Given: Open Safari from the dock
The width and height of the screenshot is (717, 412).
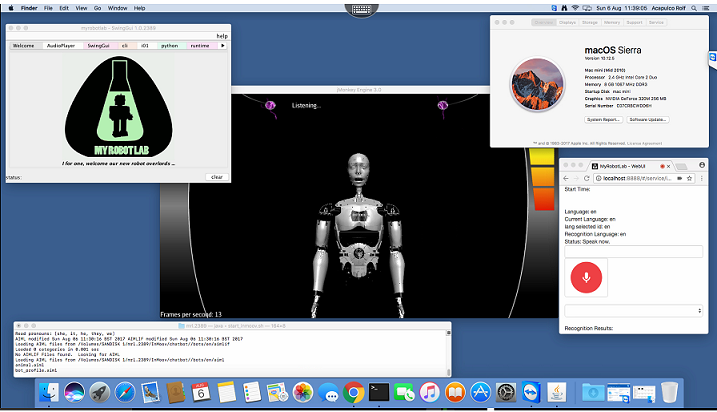Looking at the screenshot, I should coord(125,392).
